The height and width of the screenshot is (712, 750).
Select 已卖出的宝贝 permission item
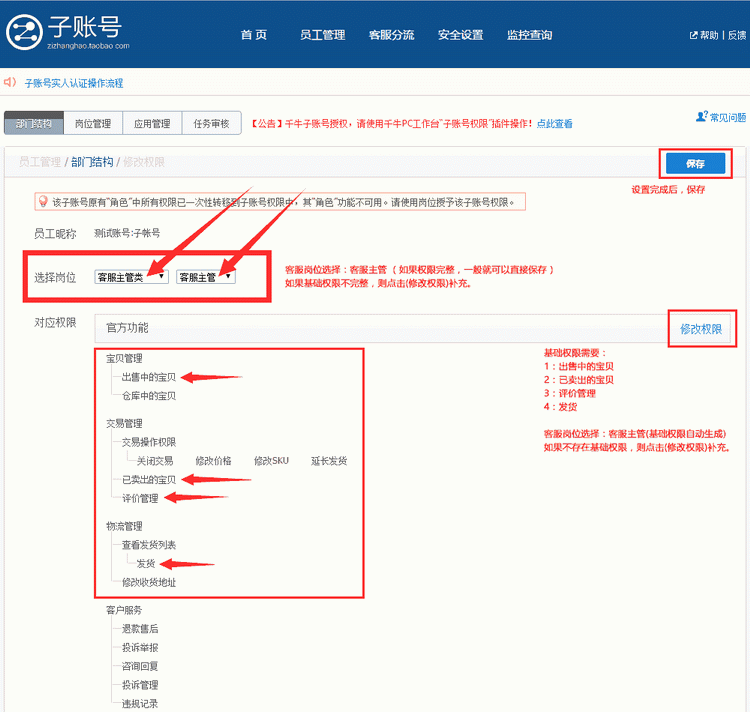[149, 479]
